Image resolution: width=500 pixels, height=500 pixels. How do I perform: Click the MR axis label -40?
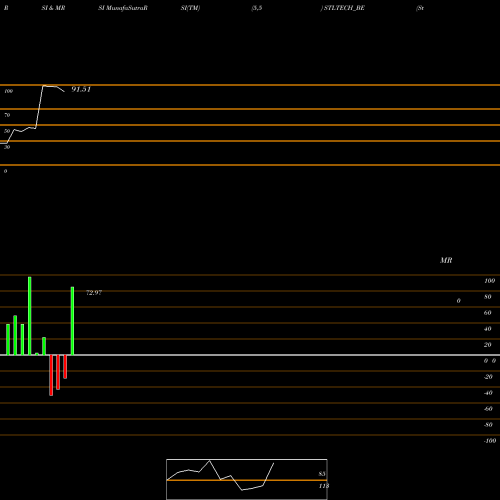488,393
